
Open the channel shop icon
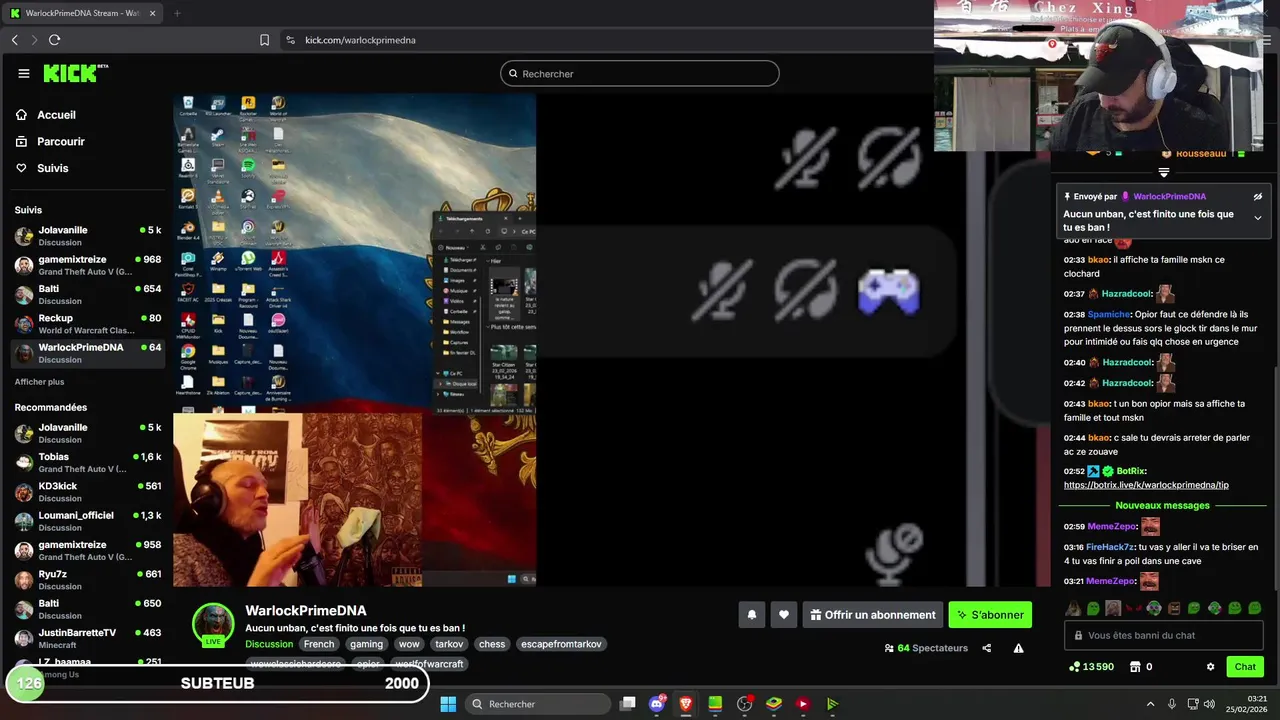[1135, 667]
